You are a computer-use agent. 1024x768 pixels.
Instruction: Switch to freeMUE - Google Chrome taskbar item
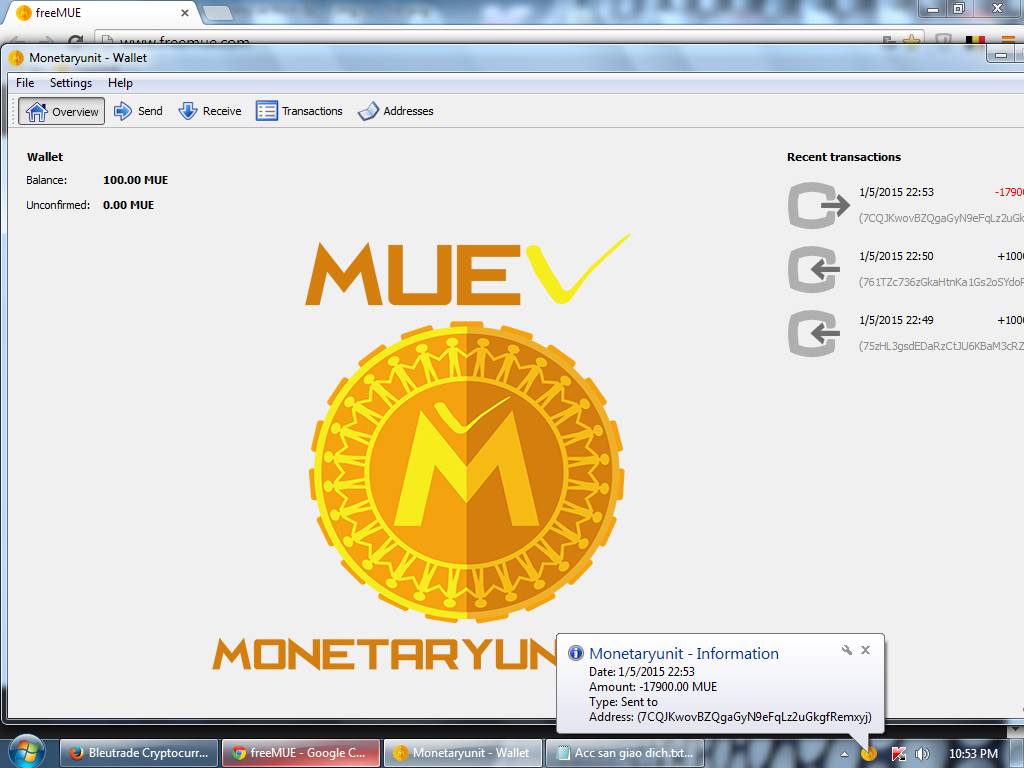(300, 753)
